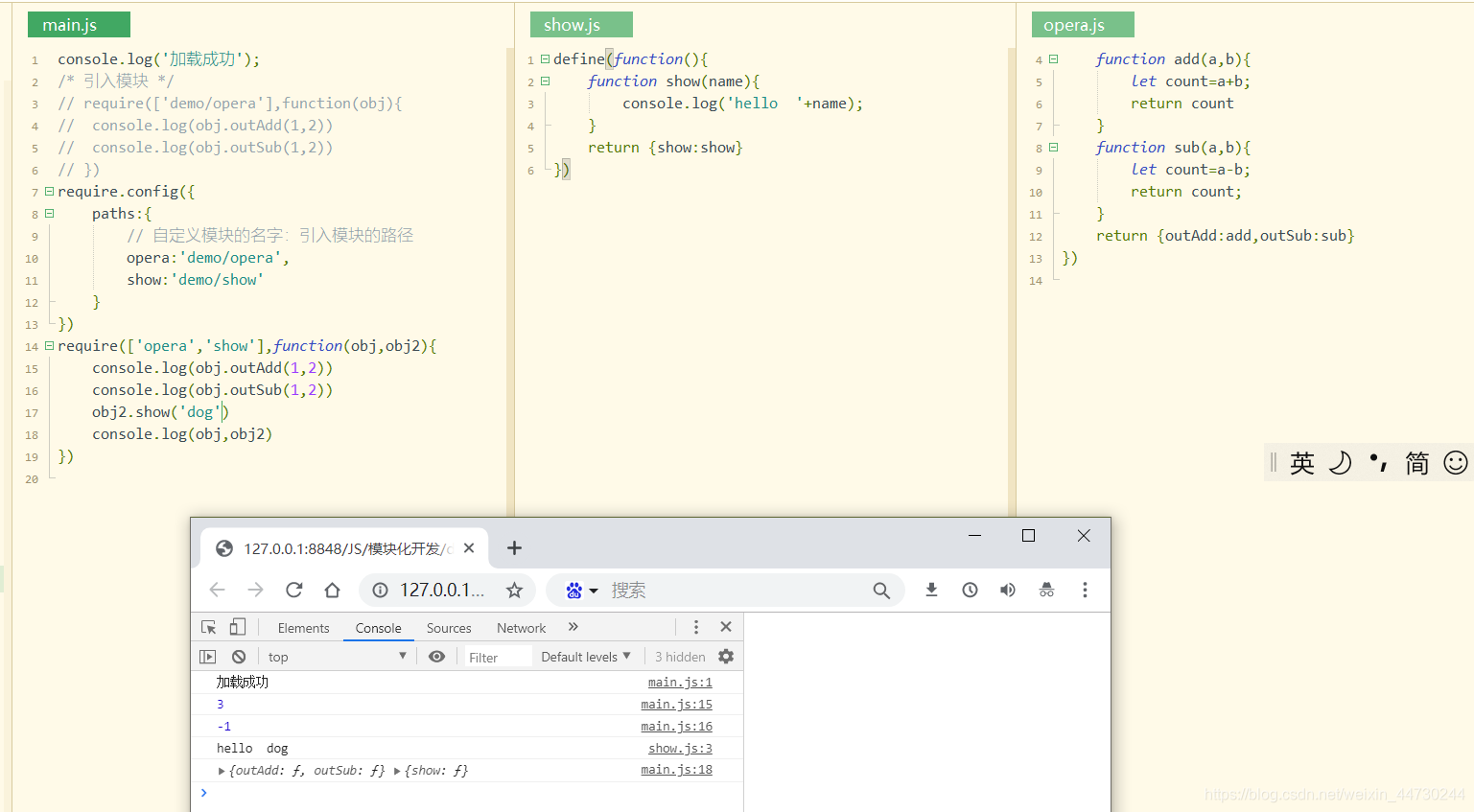The image size is (1474, 812).
Task: Open the show.js:3 source link
Action: point(680,749)
